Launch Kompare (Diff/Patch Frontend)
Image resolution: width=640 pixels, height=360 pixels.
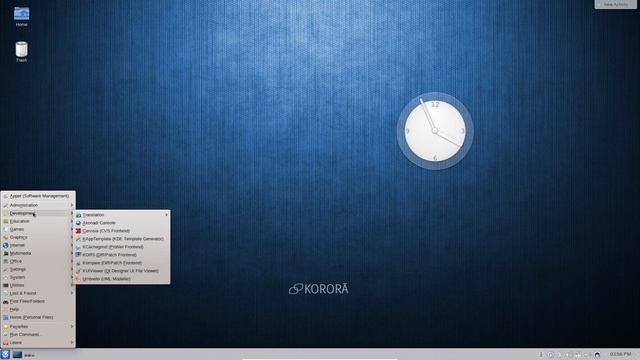click(x=122, y=263)
